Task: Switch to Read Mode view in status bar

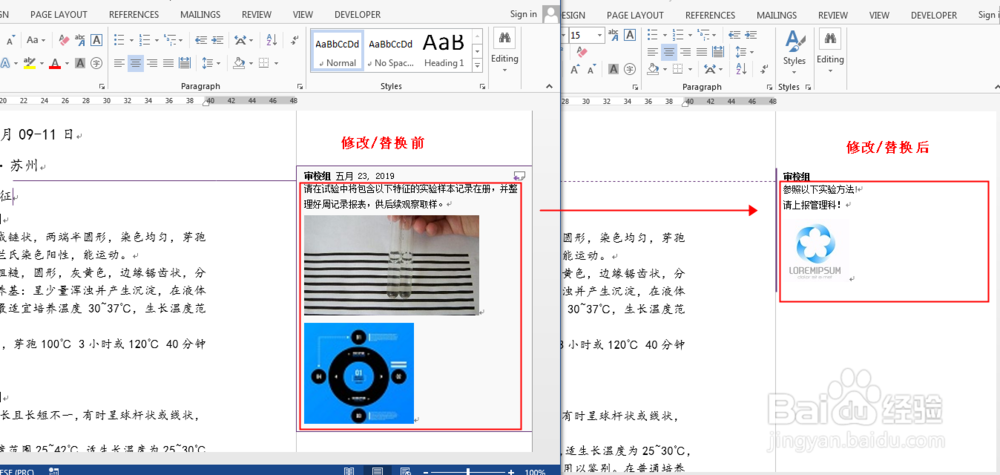Action: pyautogui.click(x=348, y=472)
